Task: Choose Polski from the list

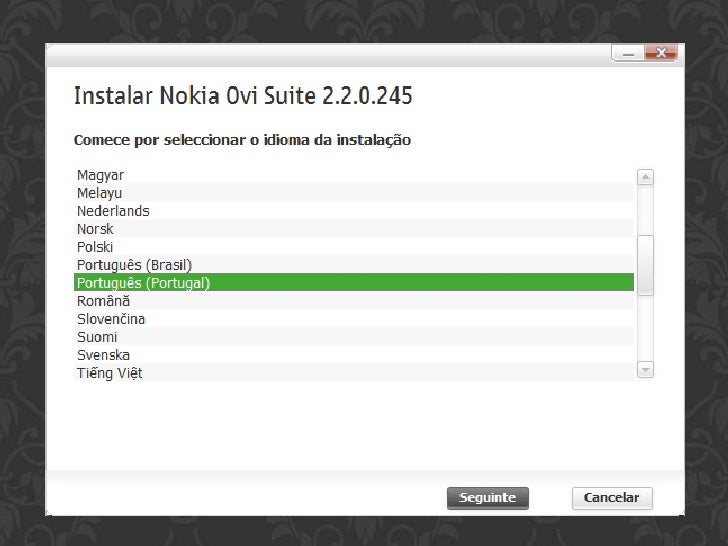Action: pos(354,247)
